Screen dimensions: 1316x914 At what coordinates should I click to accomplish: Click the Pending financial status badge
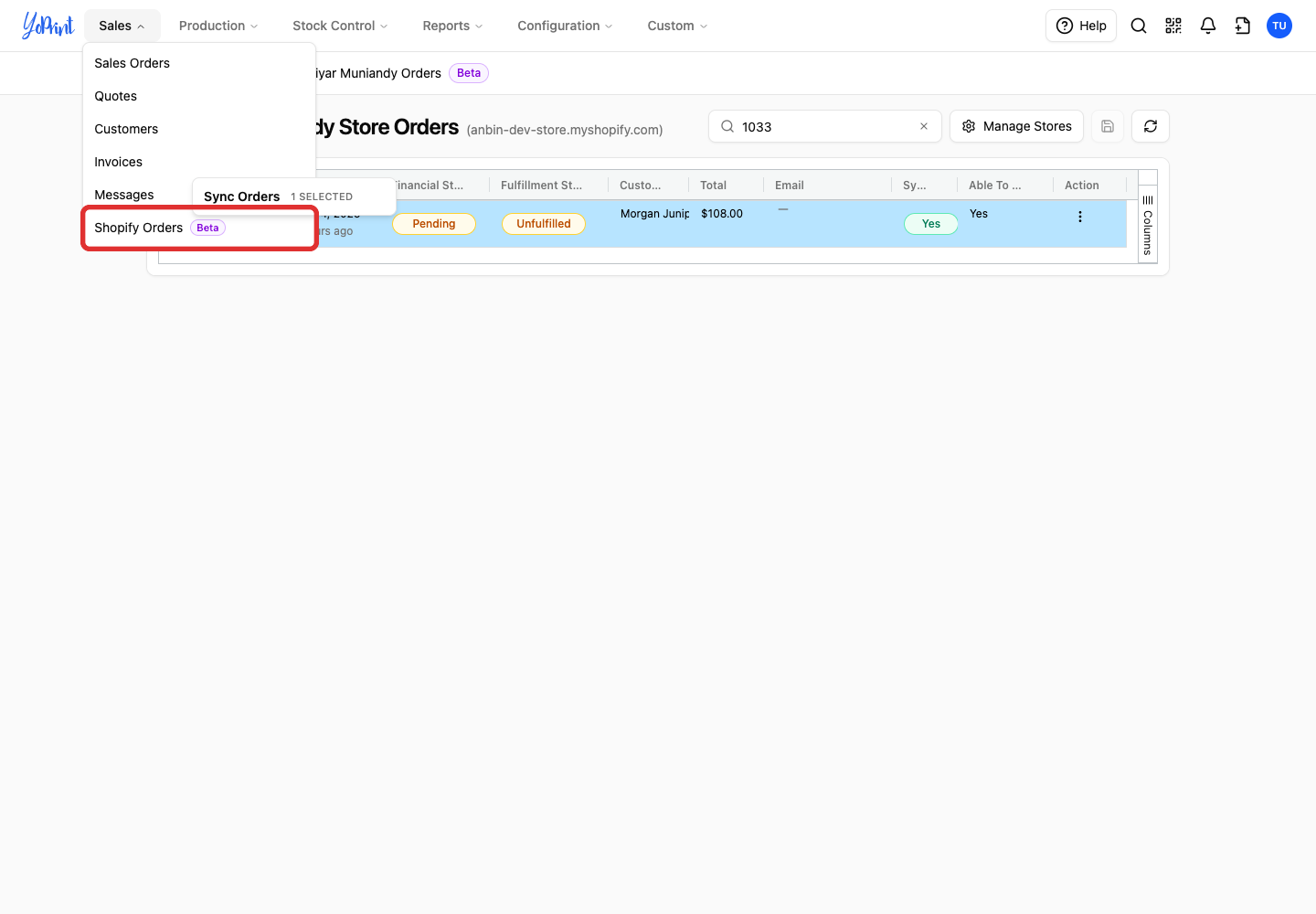434,224
